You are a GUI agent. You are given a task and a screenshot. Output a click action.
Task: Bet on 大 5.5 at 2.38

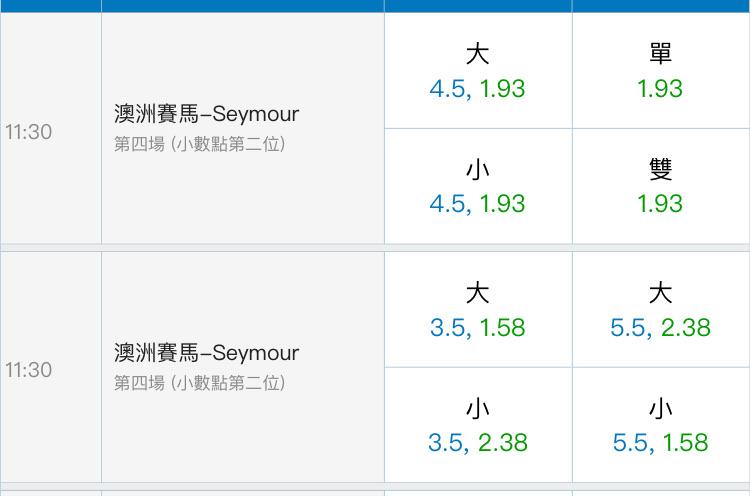661,309
